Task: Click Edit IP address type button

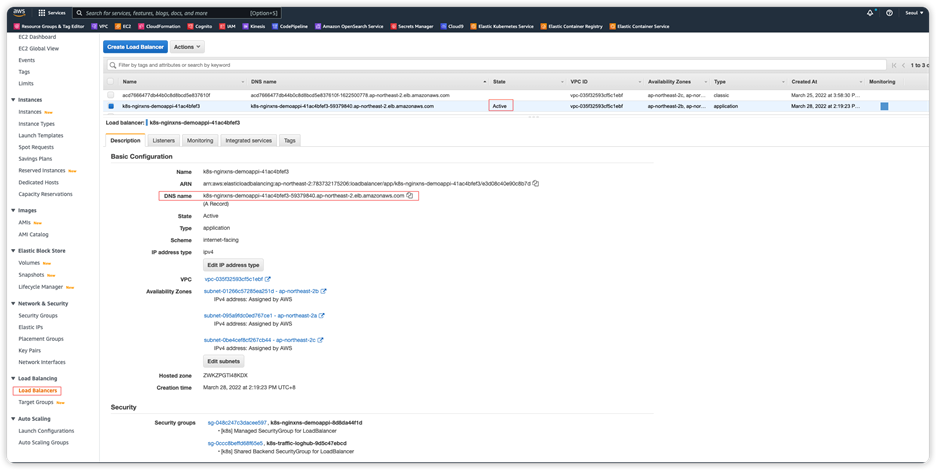Action: coord(233,265)
